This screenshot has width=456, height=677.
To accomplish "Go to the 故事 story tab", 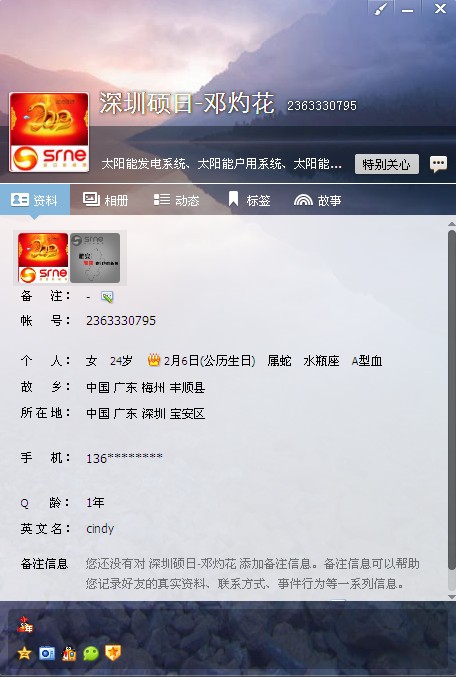I will (317, 200).
